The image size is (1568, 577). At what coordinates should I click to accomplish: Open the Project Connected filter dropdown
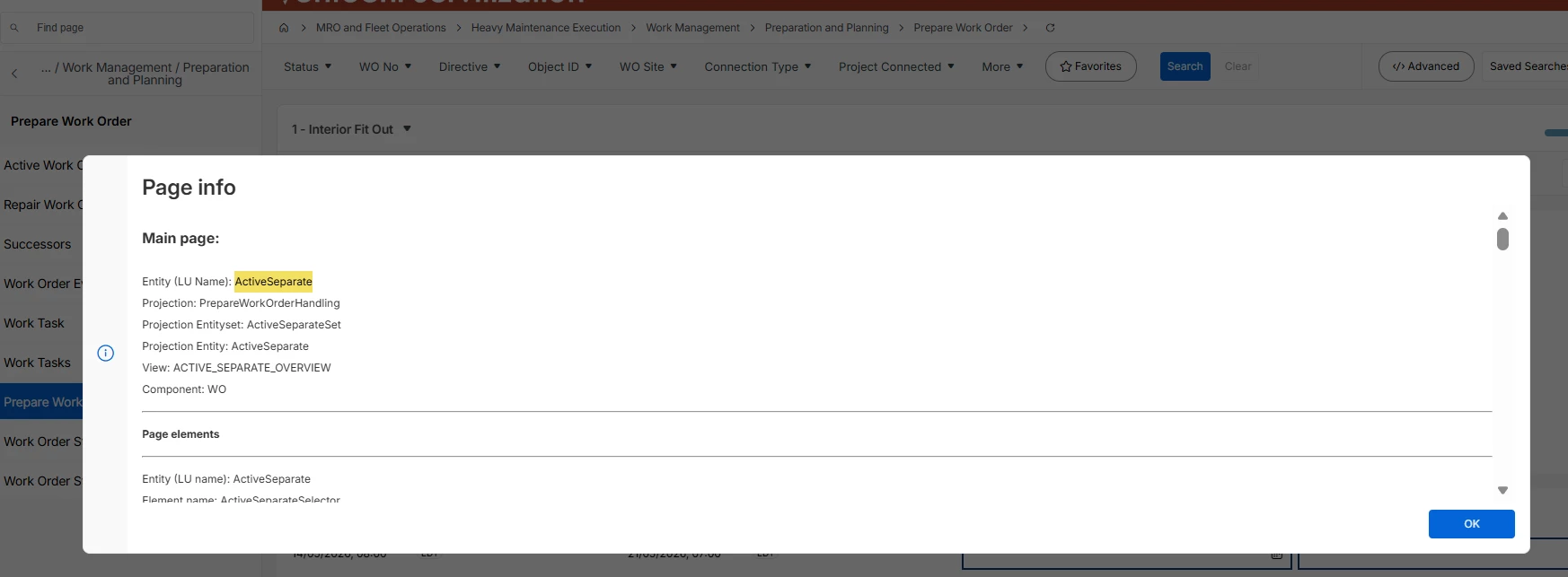896,66
